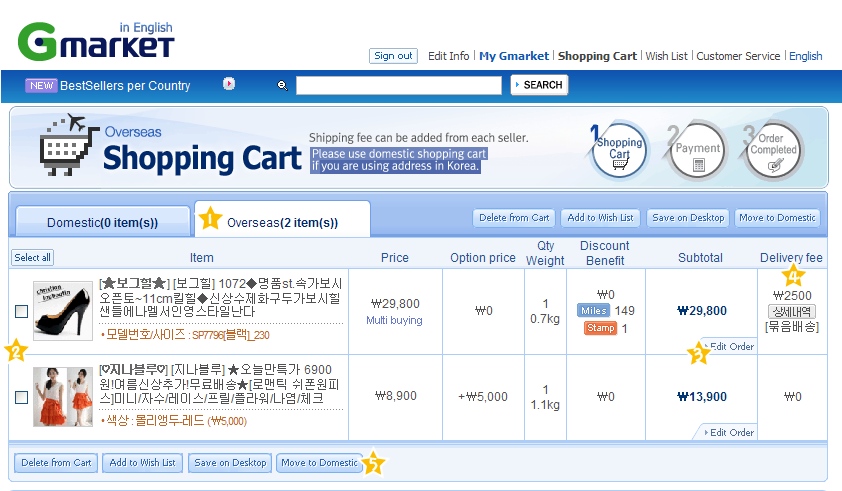Open the black high heel product thumbnail
Screen dimensions: 842x491
pos(63,311)
